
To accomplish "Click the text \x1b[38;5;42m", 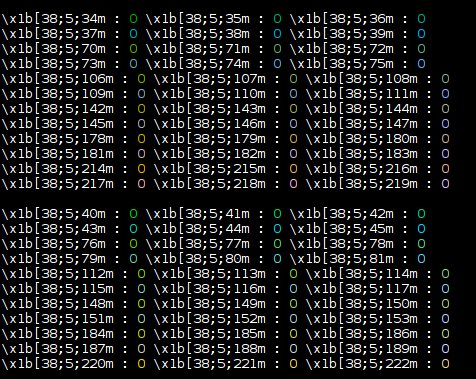I will (342, 214).
